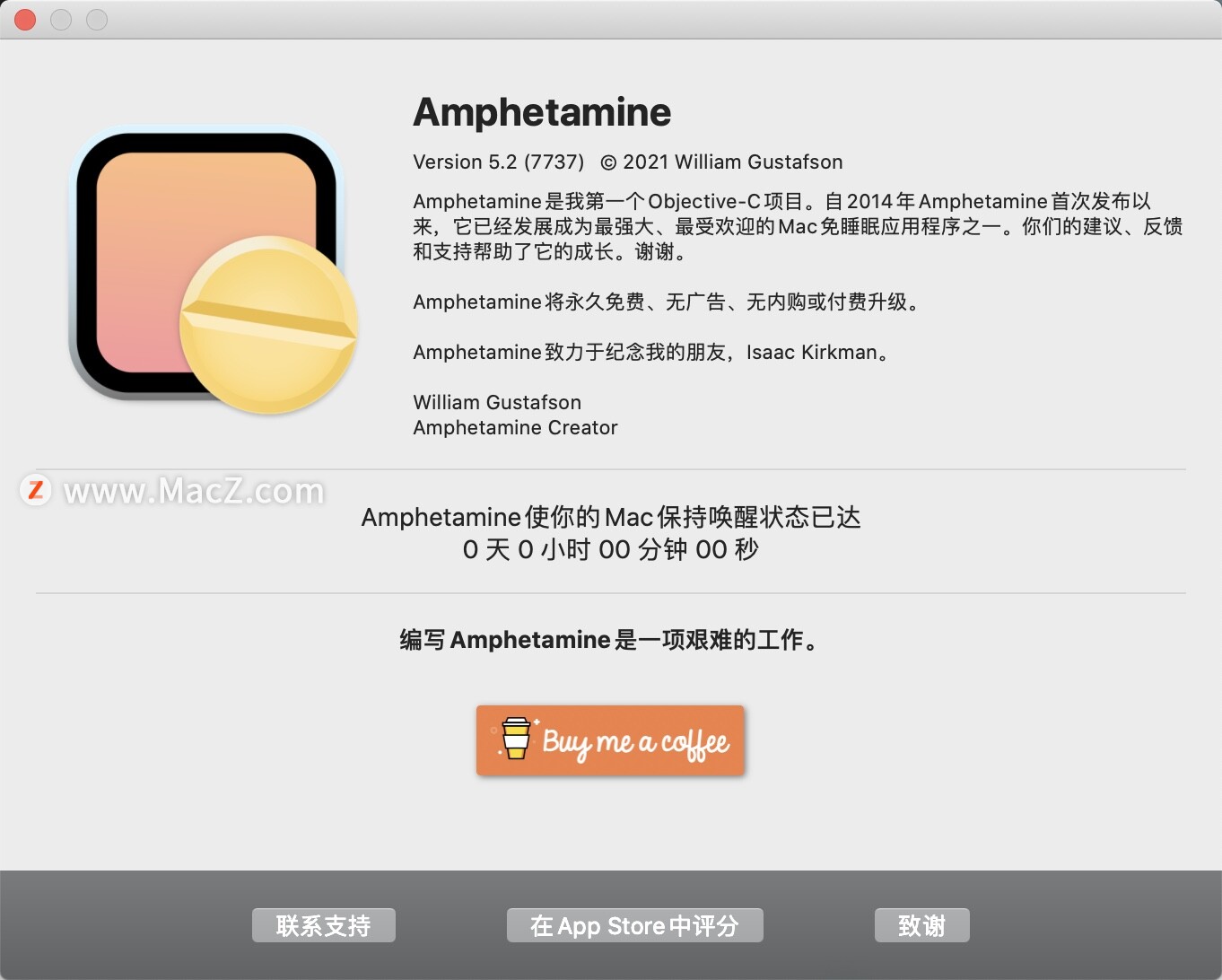
Task: Click the © 2021 William Gustafson copyright
Action: 721,162
